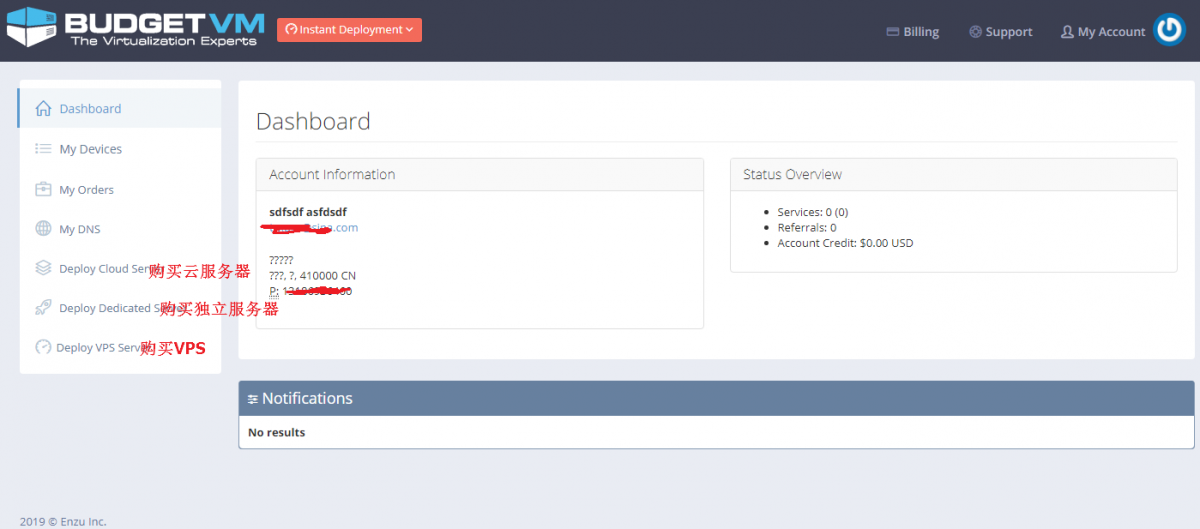1200x529 pixels.
Task: Click the Notifications panel header
Action: [x=716, y=398]
